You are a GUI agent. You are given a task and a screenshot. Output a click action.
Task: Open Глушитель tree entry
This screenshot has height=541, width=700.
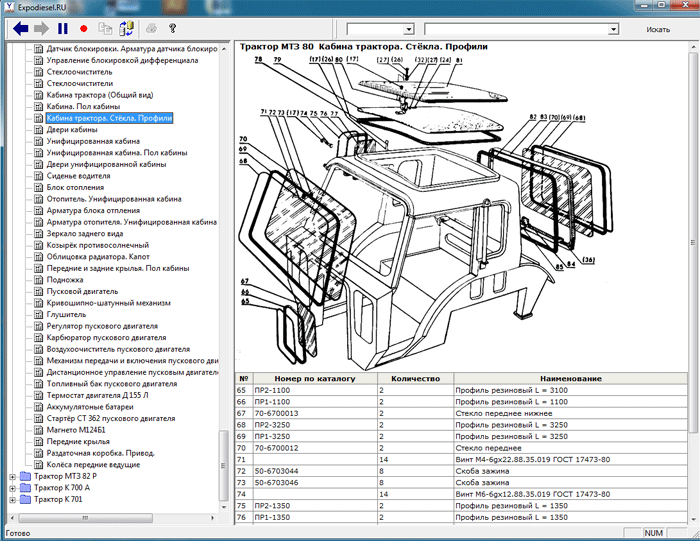[x=66, y=315]
